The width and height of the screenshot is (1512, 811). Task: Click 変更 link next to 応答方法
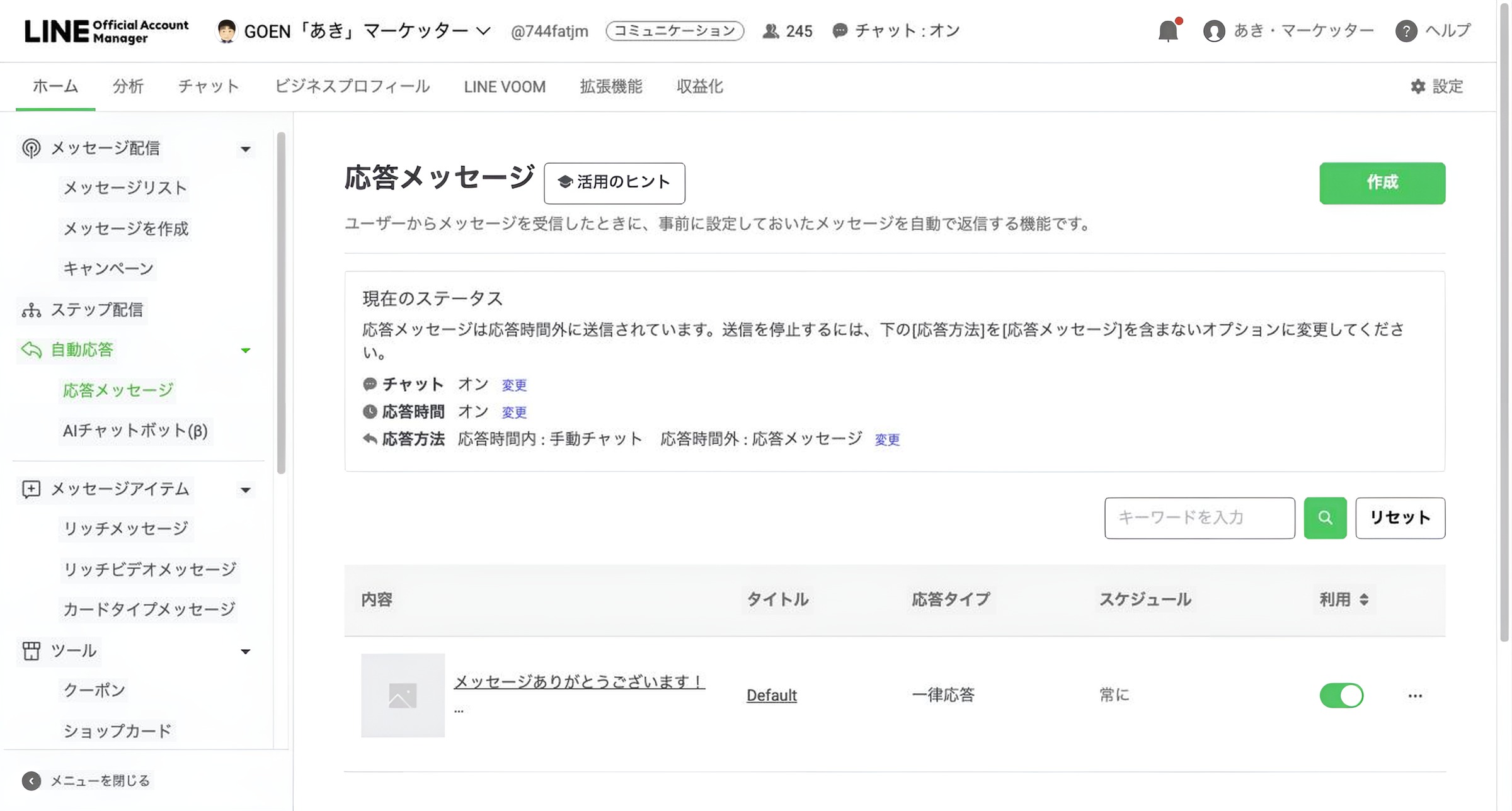coord(887,440)
